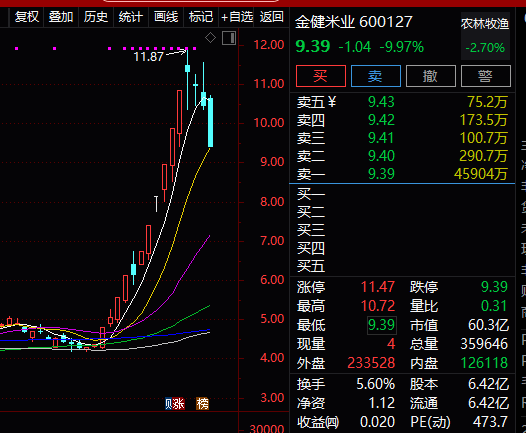Click the red 买 buy button
Viewport: 526px width, 433px height.
(321, 76)
